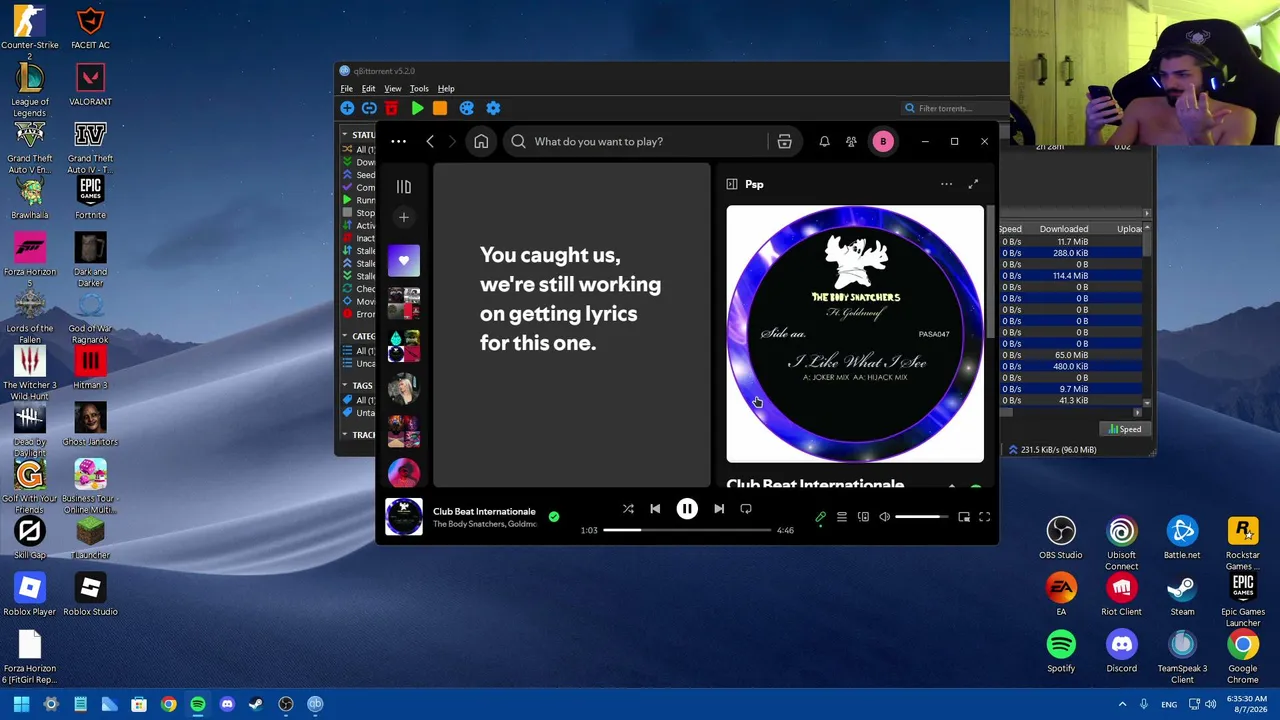1280x720 pixels.
Task: Open ENG language switcher in taskbar
Action: pos(1169,704)
